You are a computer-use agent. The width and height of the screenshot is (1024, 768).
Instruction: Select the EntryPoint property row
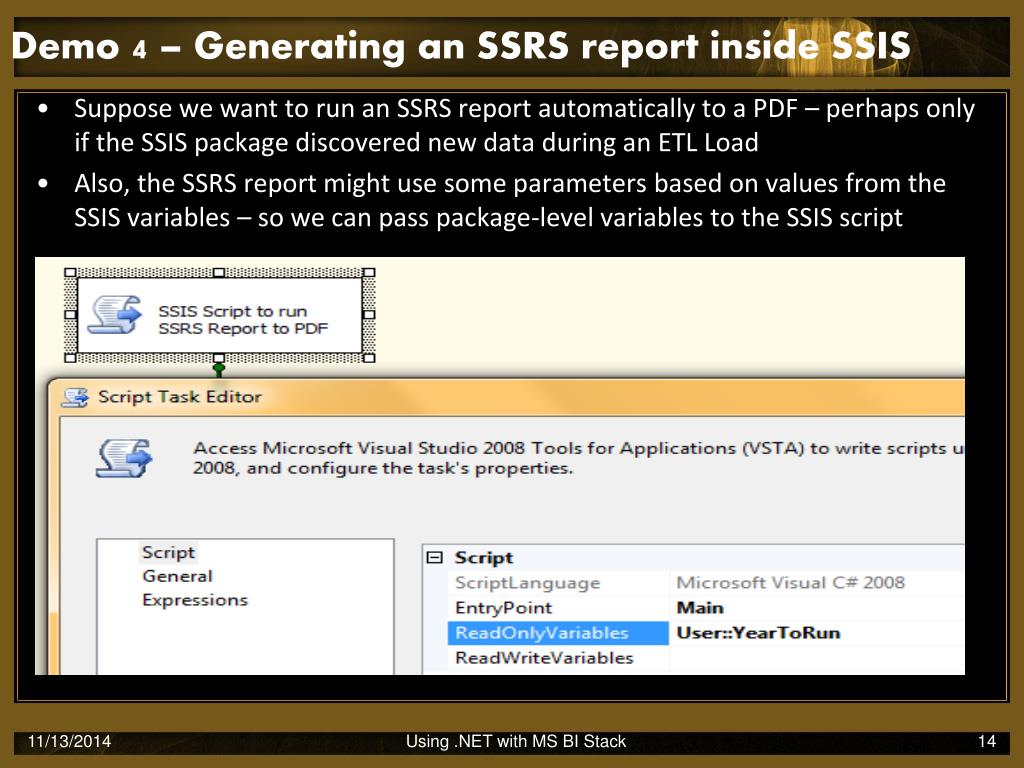[x=706, y=608]
